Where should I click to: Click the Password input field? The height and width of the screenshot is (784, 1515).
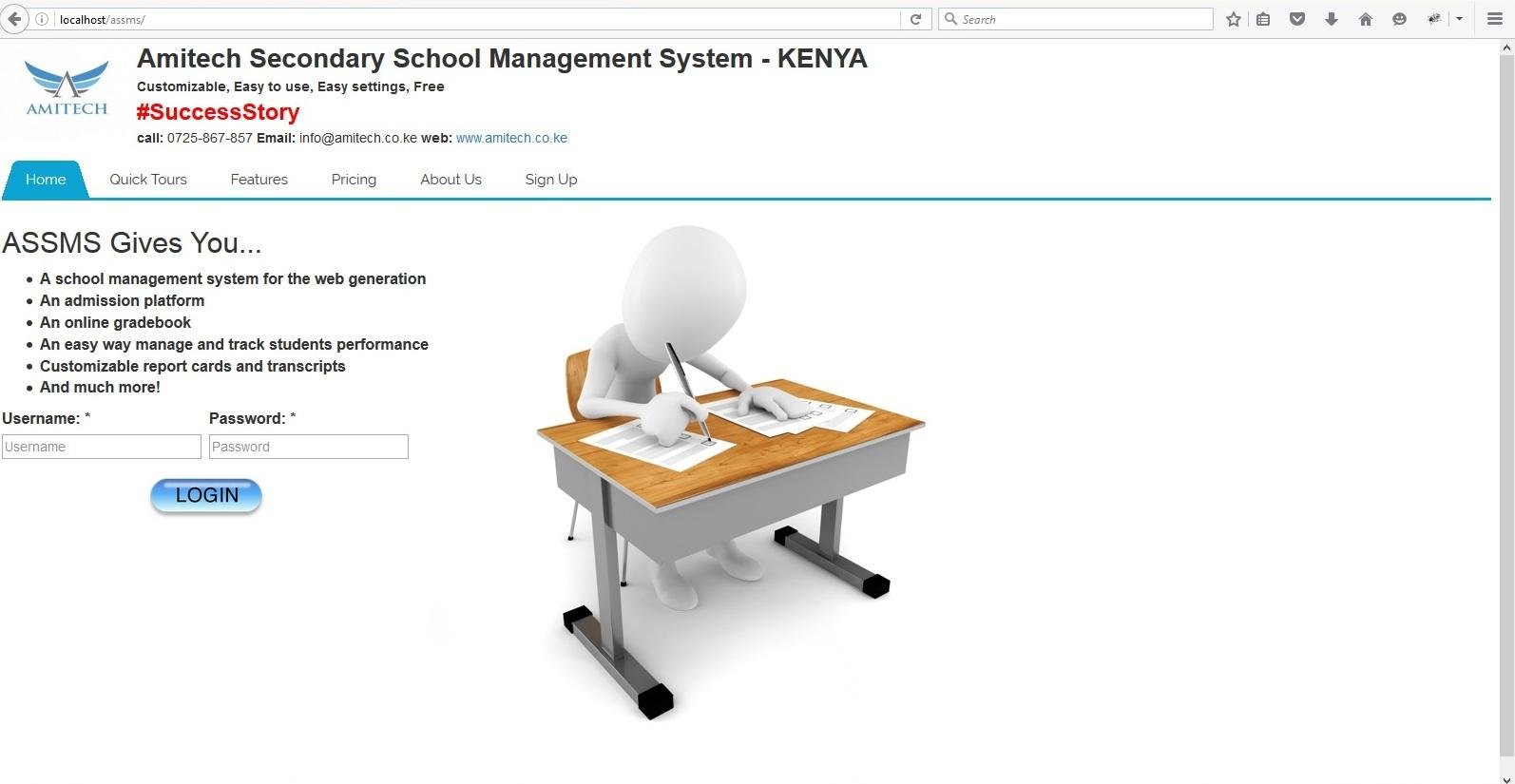[309, 447]
